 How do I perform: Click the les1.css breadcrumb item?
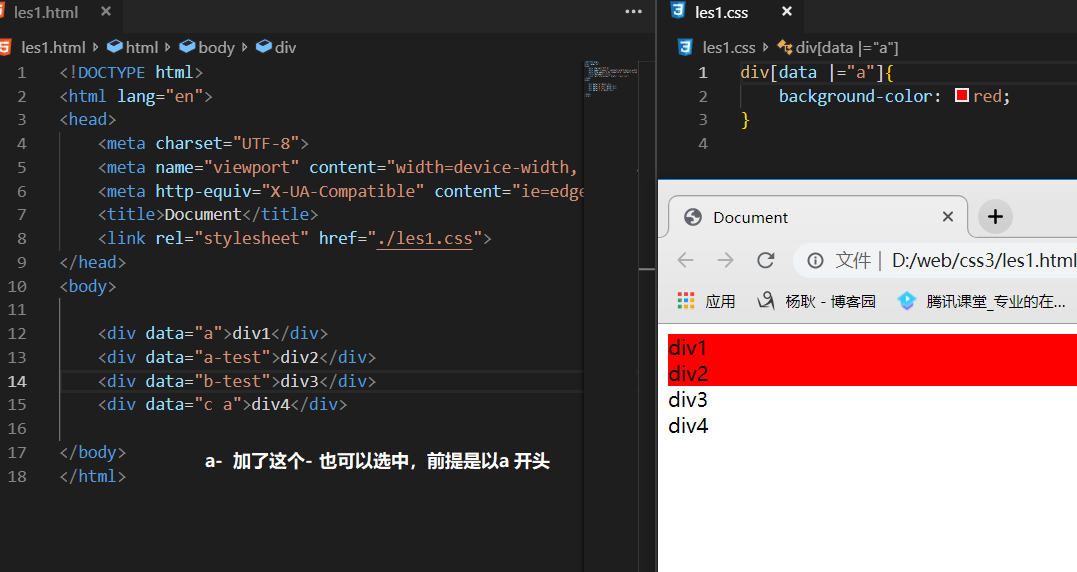729,47
